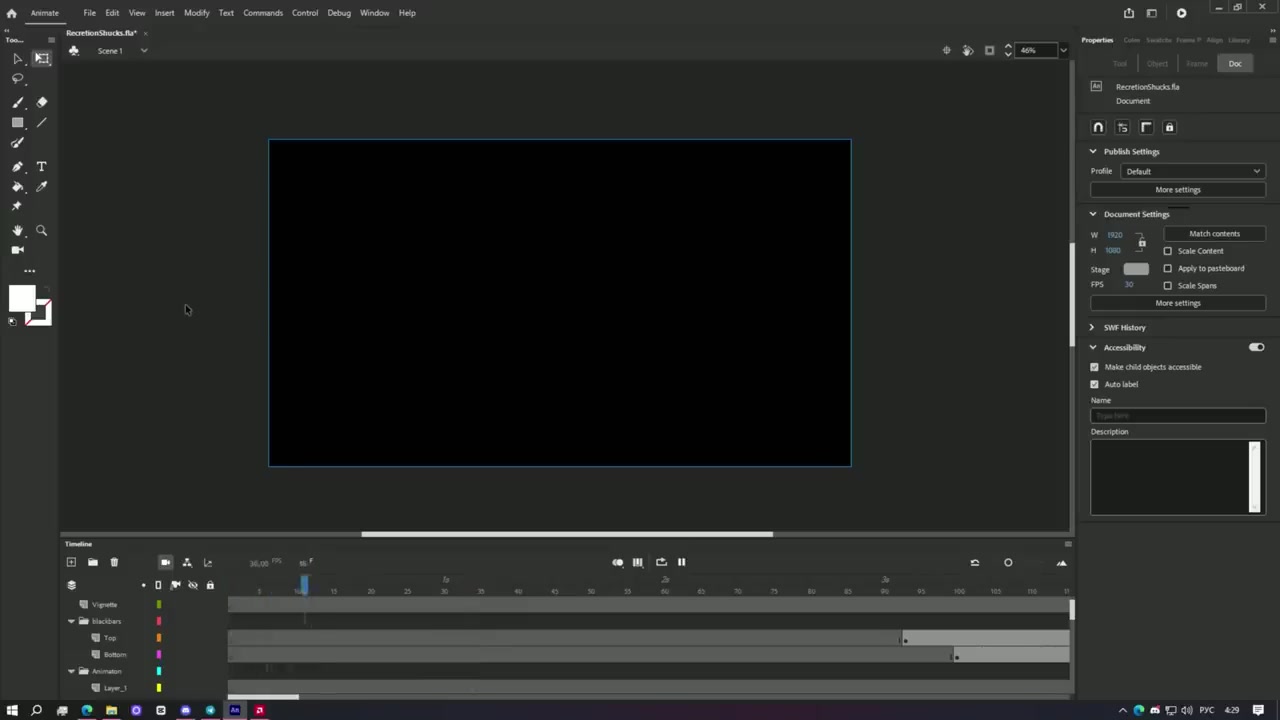Check the Apply to pasteboard option

tap(1167, 268)
